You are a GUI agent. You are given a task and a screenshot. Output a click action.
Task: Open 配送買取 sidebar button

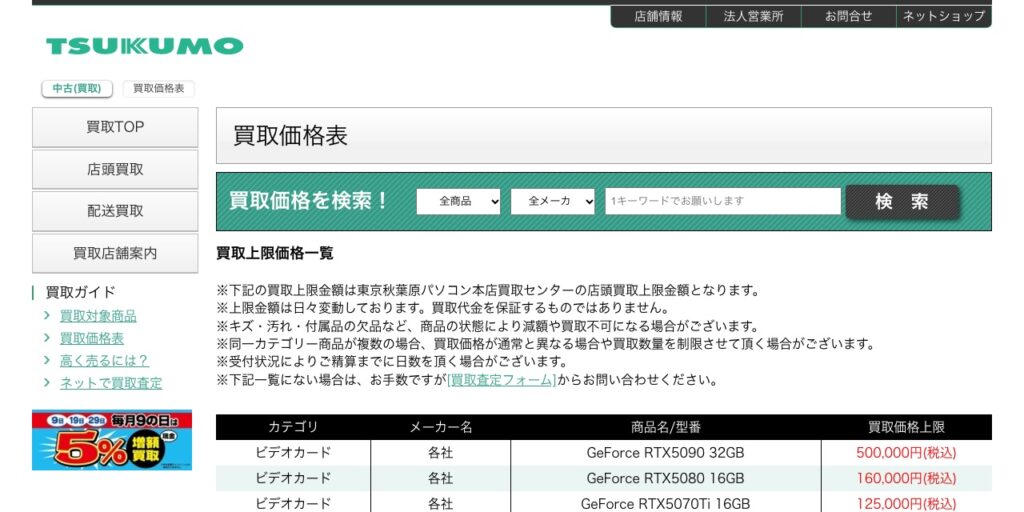pos(115,211)
